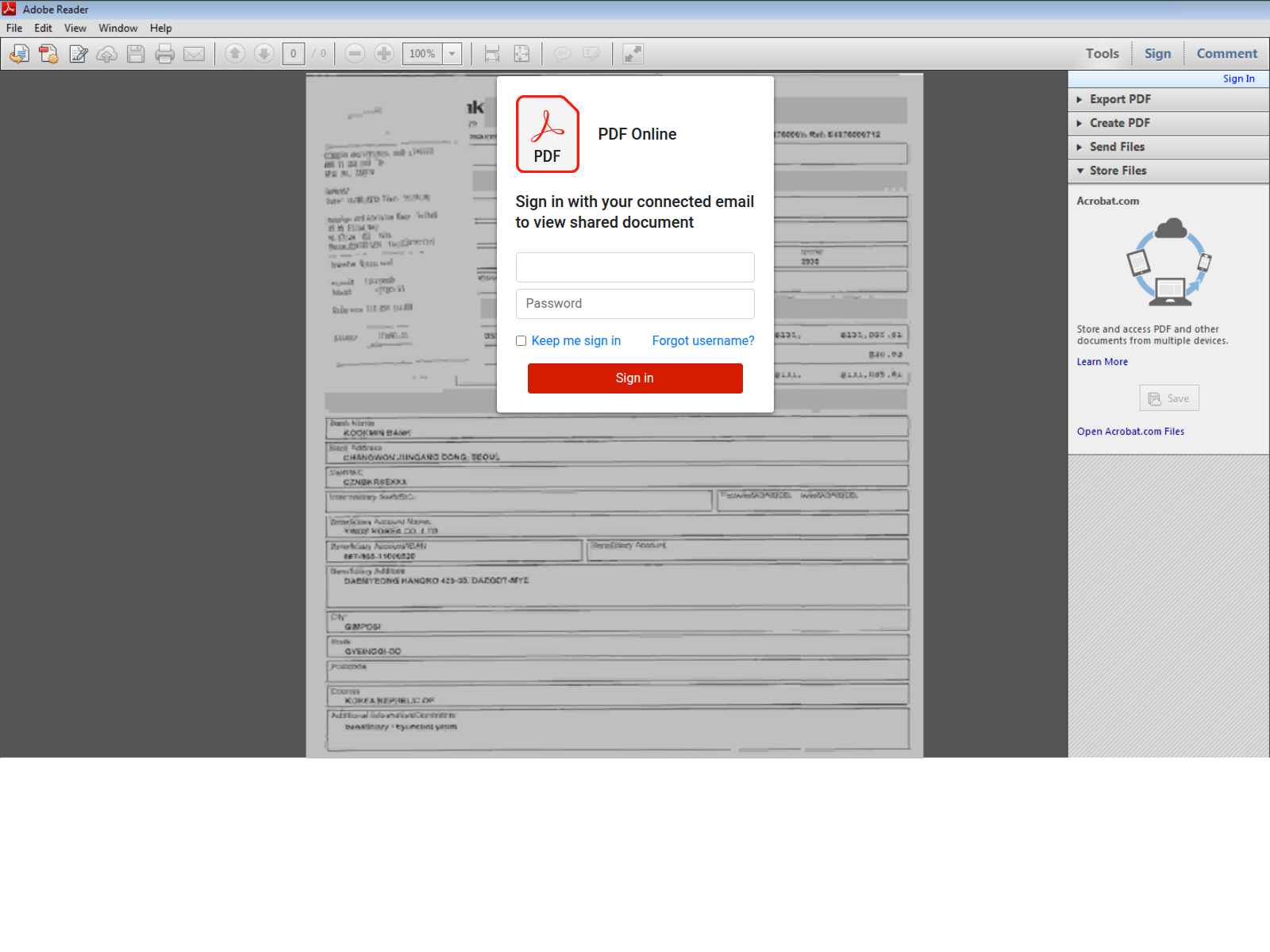Viewport: 1270px width, 952px height.
Task: Click the Sign In link in side panel
Action: (x=1238, y=79)
